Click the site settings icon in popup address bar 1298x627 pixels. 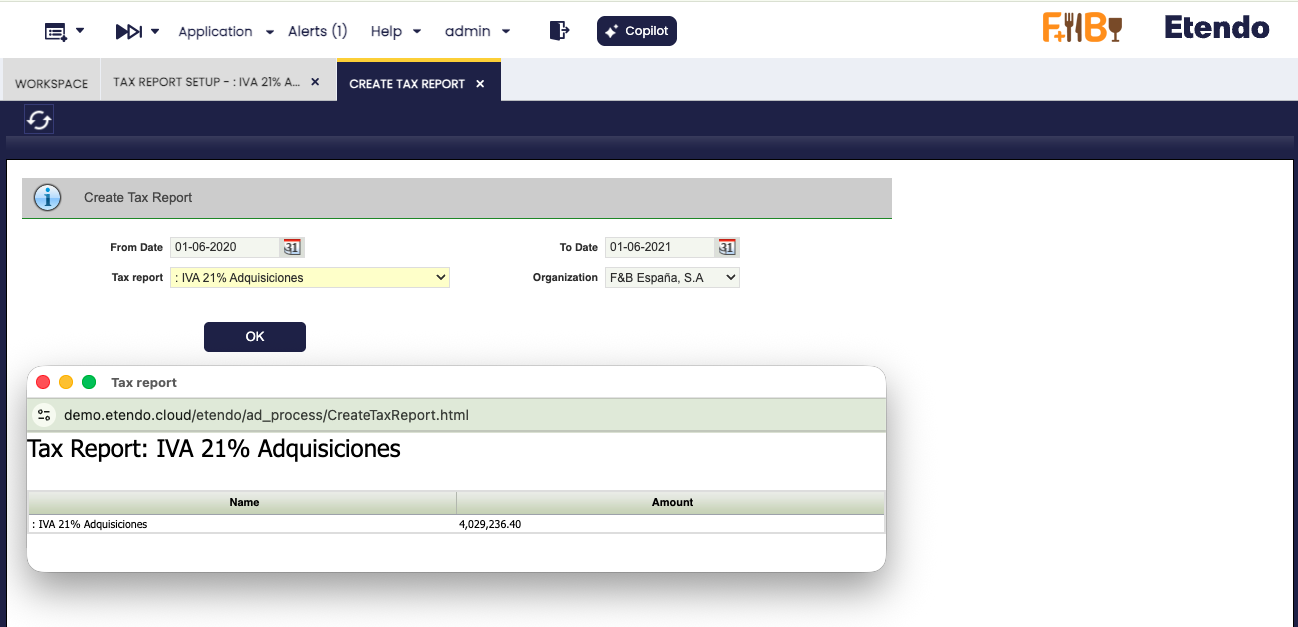[x=44, y=415]
